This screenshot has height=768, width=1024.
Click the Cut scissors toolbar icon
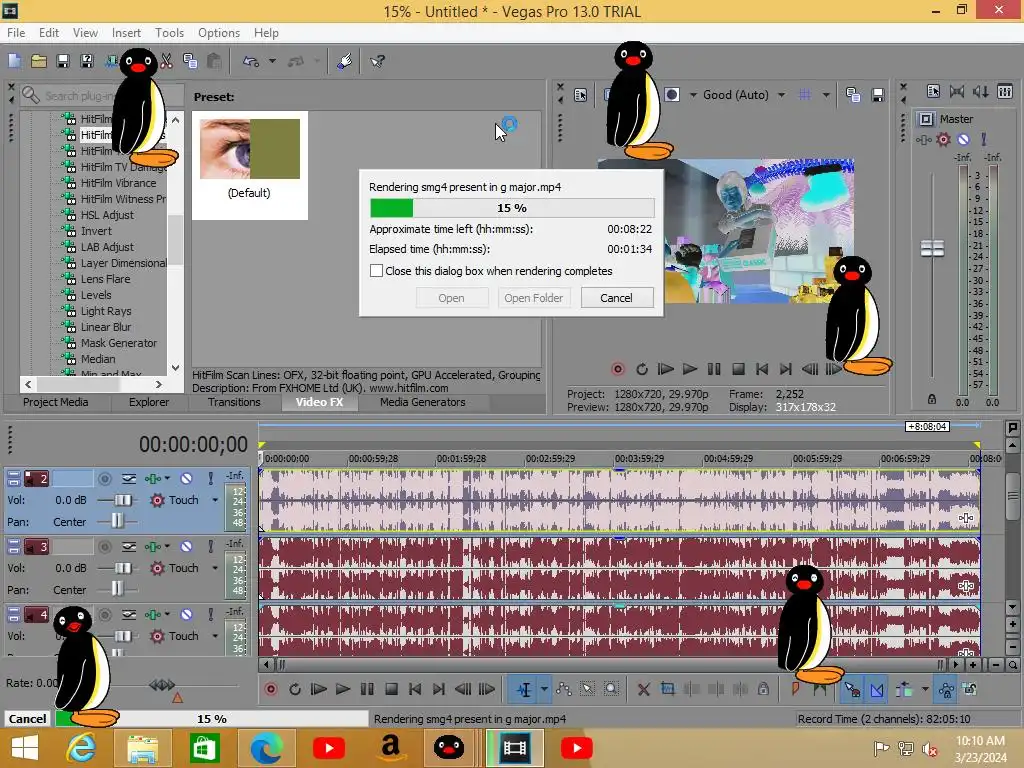pos(167,61)
